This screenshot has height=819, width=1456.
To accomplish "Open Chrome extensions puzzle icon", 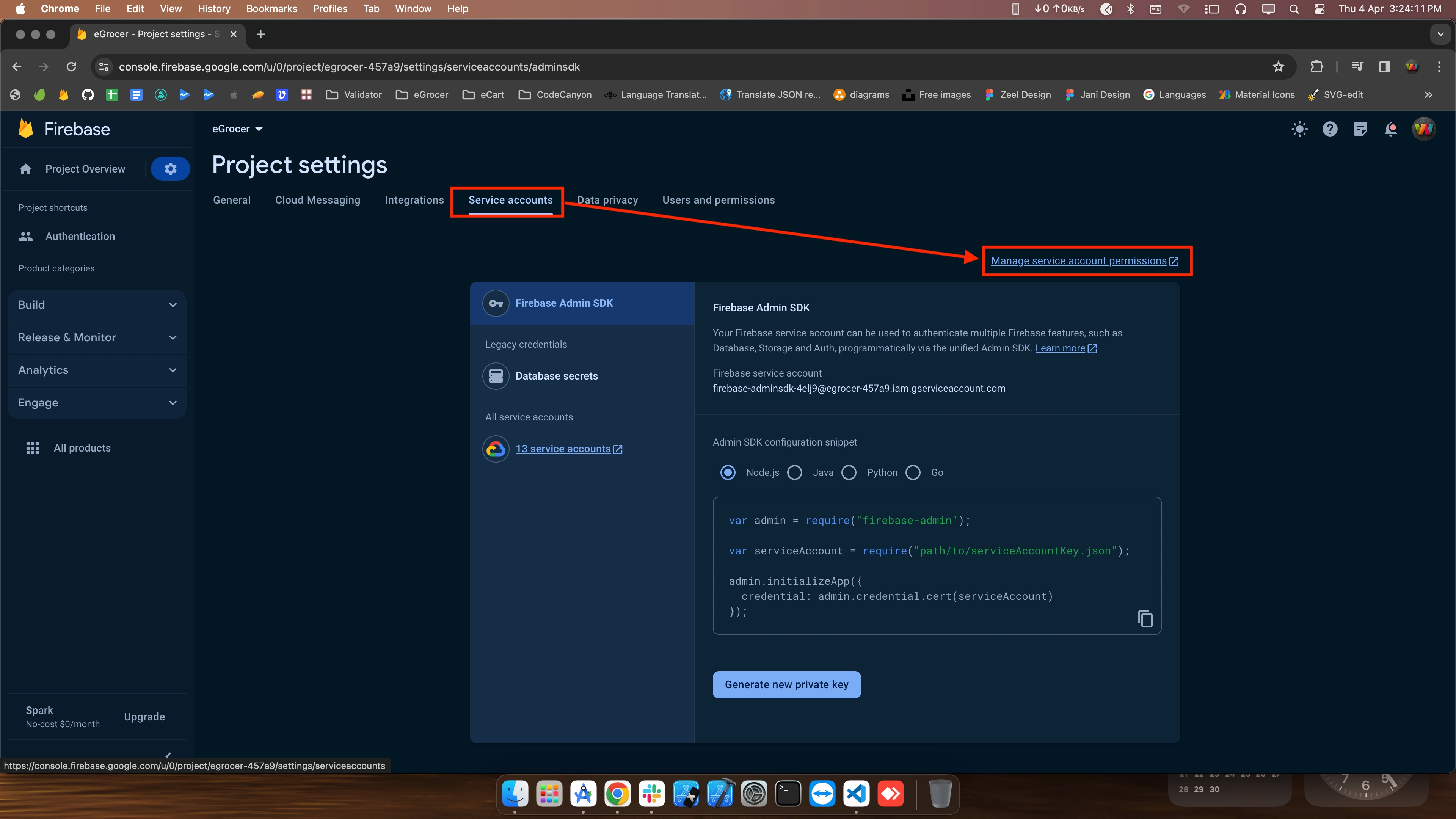I will (1316, 67).
